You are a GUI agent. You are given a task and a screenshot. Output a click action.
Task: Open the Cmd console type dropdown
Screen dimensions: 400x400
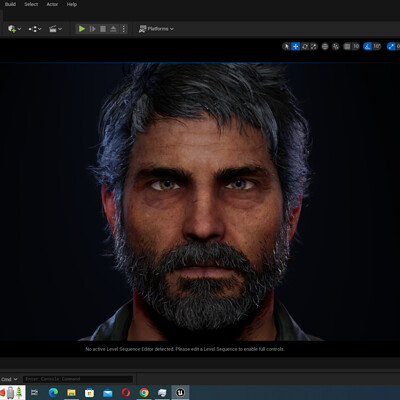coord(9,379)
